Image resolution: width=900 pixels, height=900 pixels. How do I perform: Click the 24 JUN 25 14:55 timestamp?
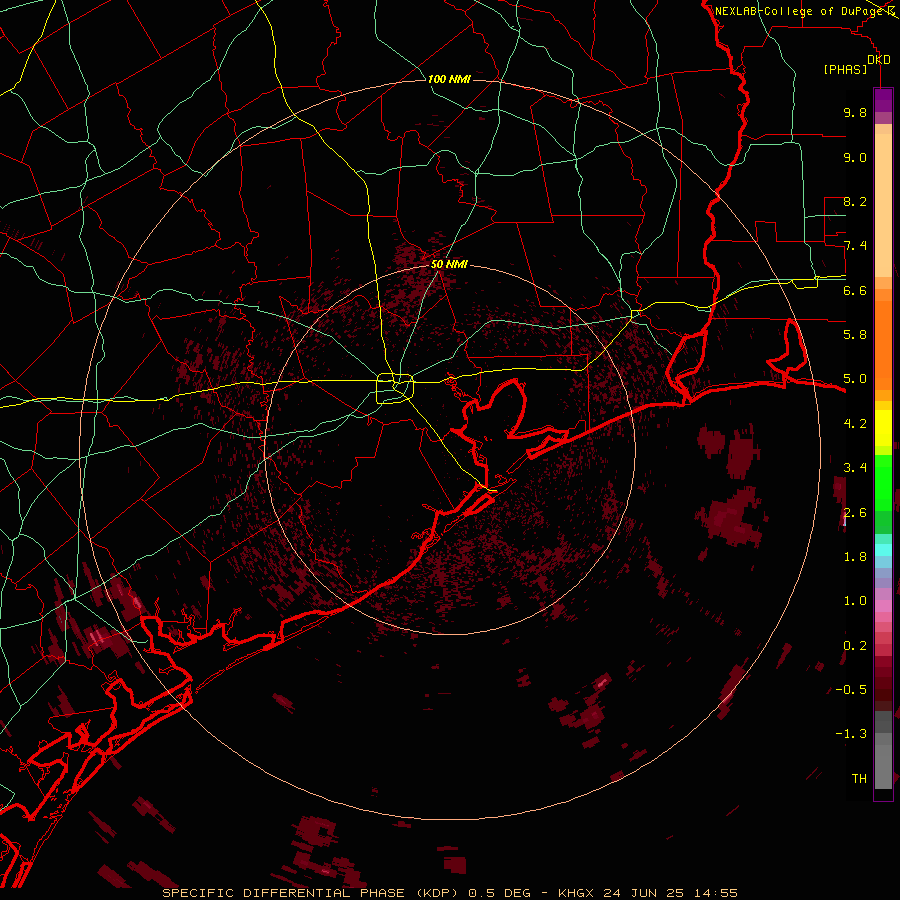pos(670,893)
